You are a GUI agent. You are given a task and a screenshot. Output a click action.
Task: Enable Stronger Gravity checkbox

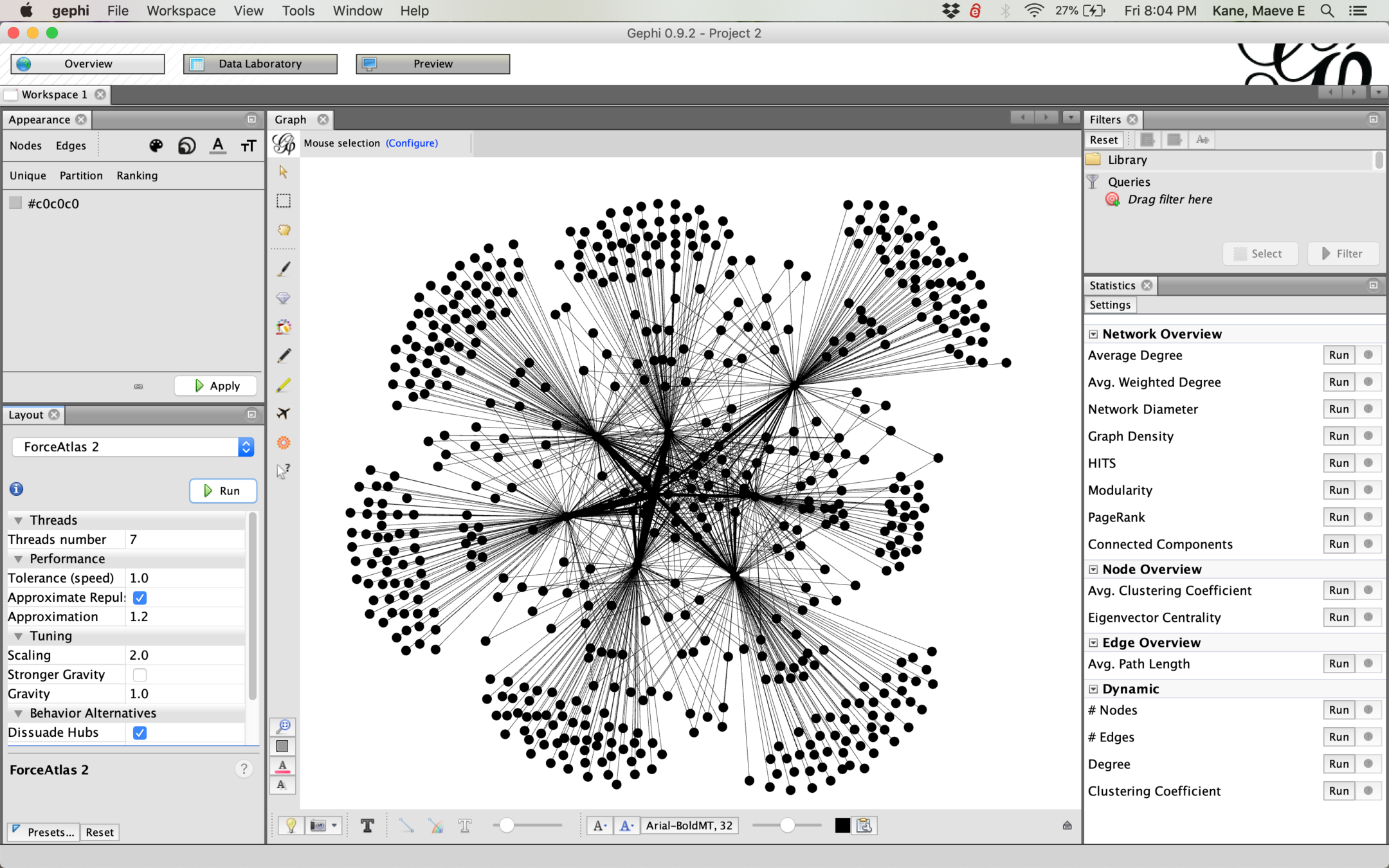140,674
